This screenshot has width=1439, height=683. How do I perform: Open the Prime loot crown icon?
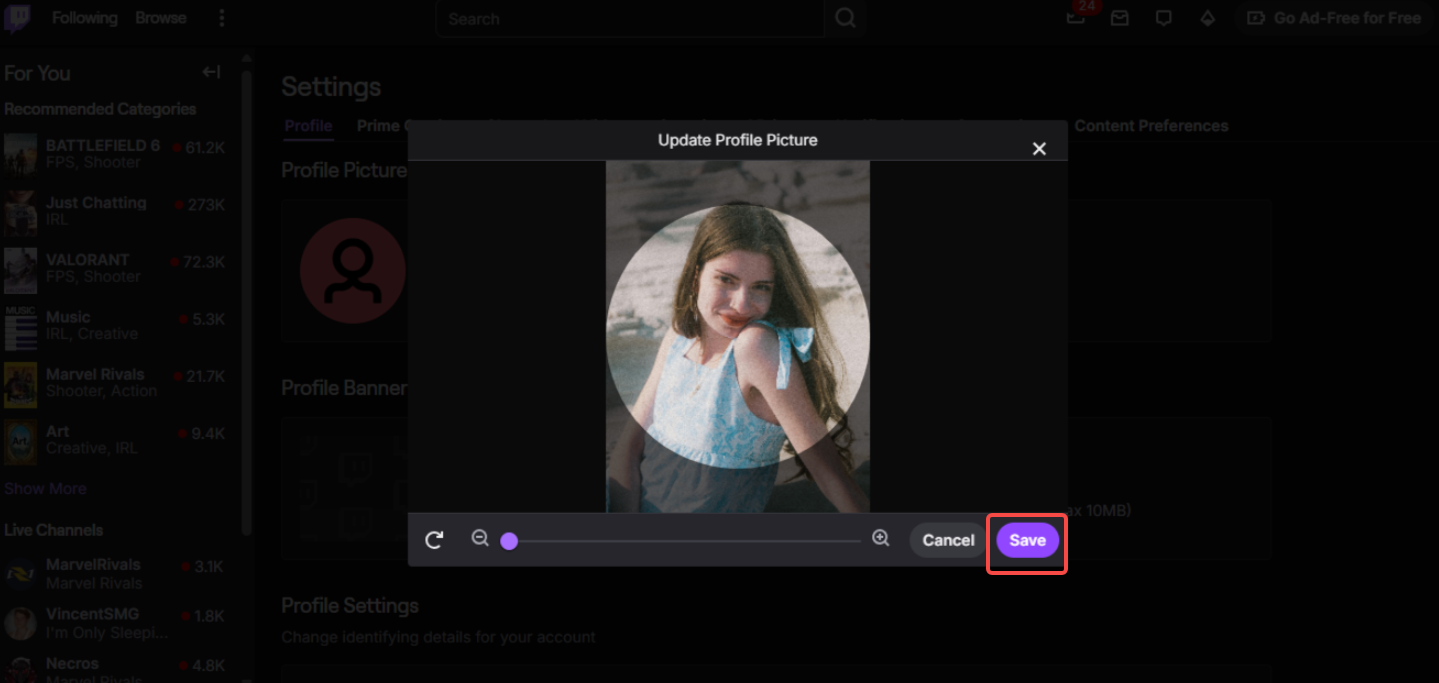pyautogui.click(x=1076, y=18)
